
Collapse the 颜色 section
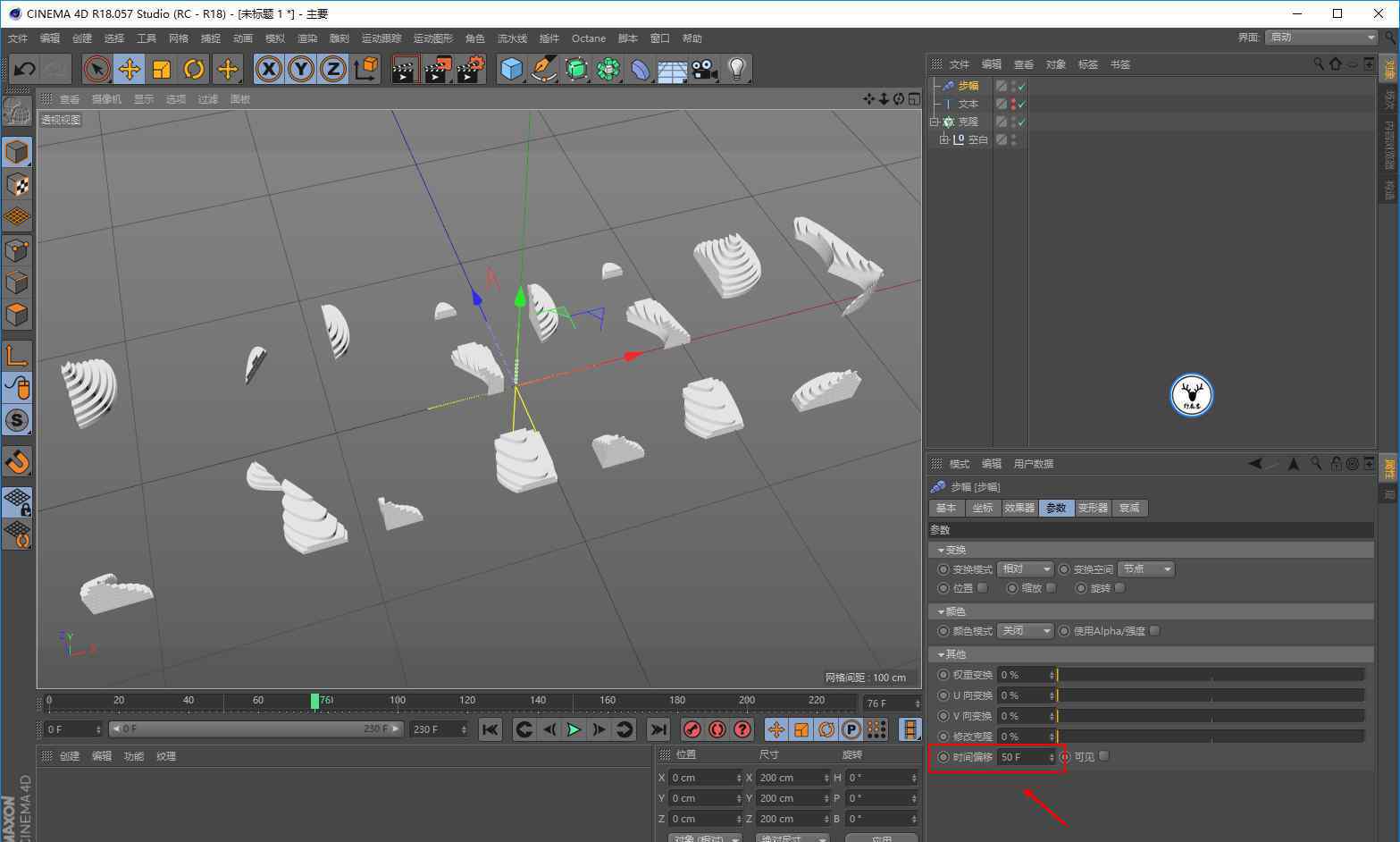pyautogui.click(x=941, y=611)
